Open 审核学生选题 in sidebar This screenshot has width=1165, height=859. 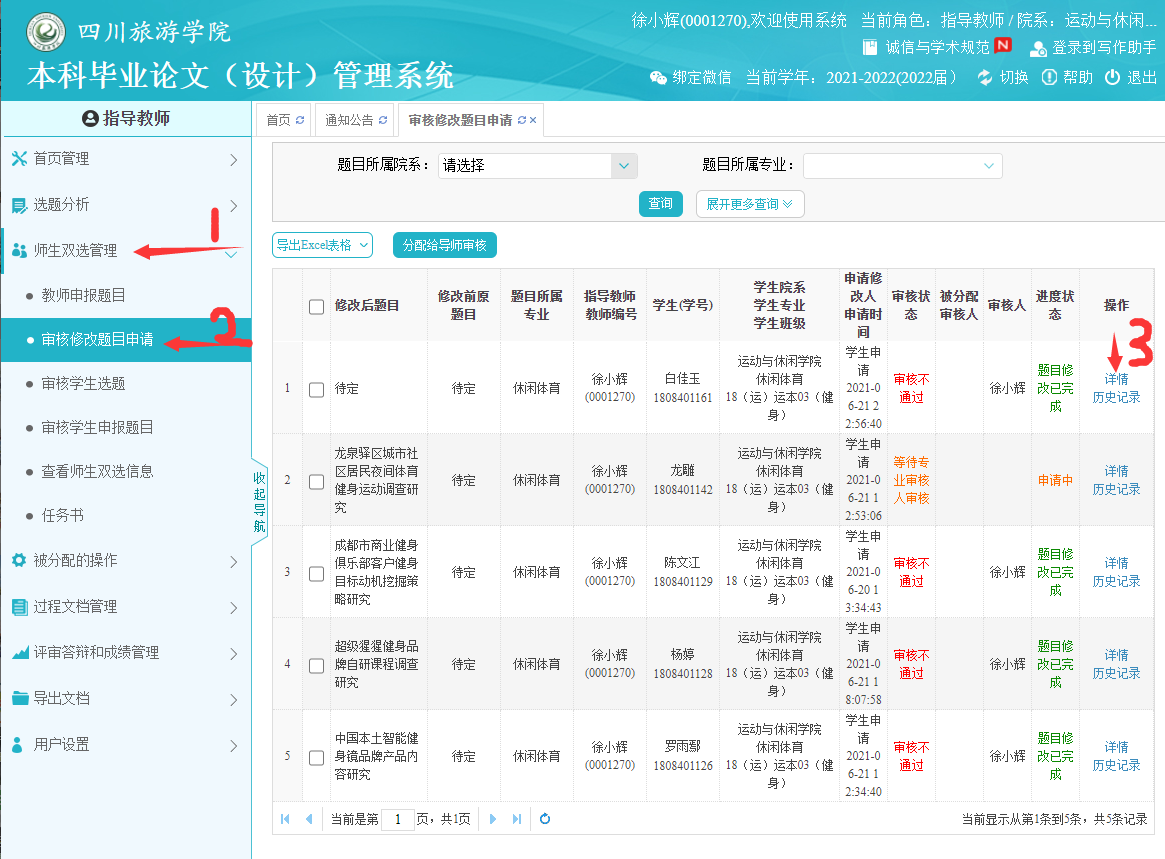pos(83,384)
